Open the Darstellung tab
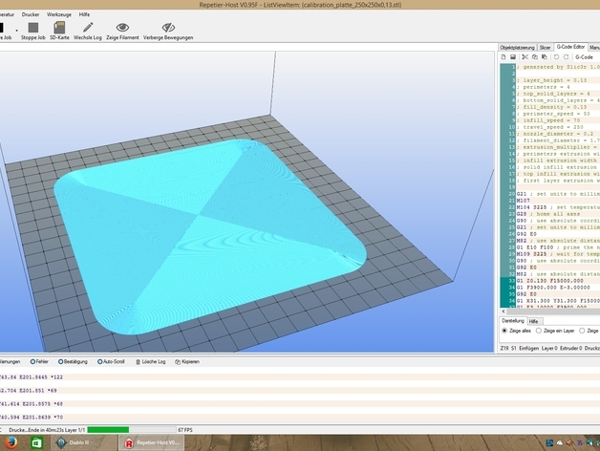This screenshot has height=451, width=600. pyautogui.click(x=513, y=321)
